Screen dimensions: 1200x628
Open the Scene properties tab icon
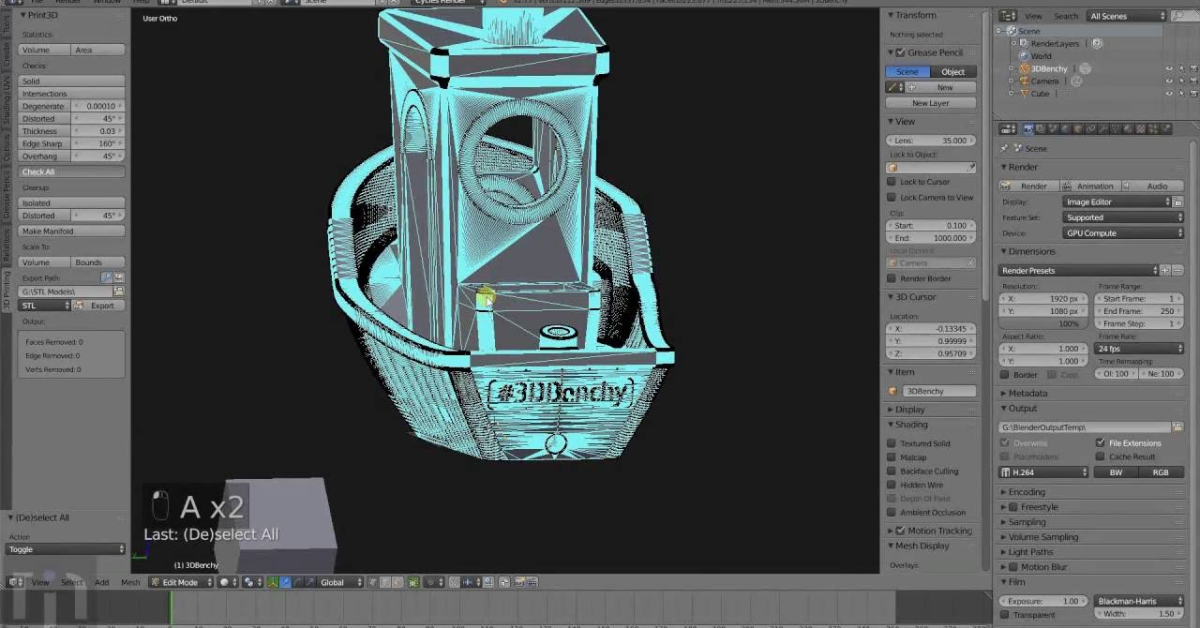point(1052,129)
